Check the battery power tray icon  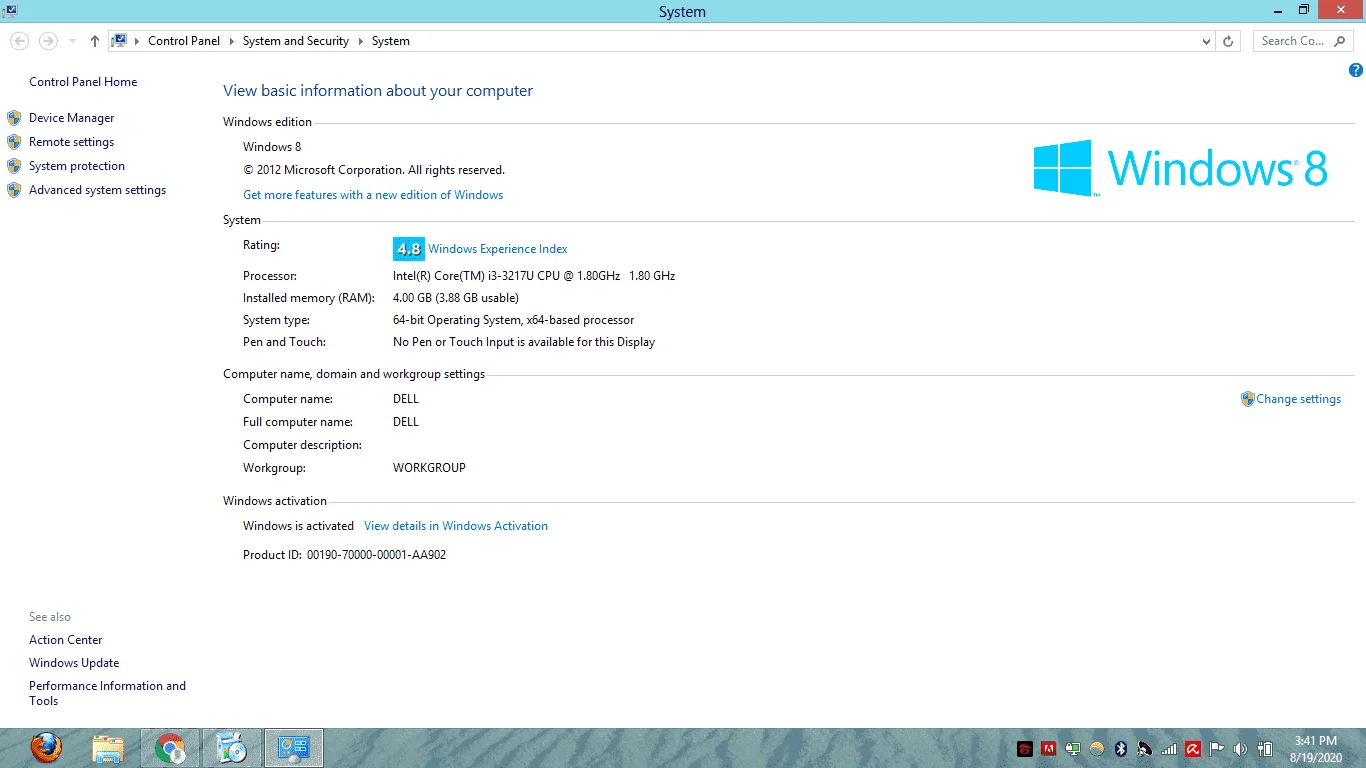(x=1265, y=749)
